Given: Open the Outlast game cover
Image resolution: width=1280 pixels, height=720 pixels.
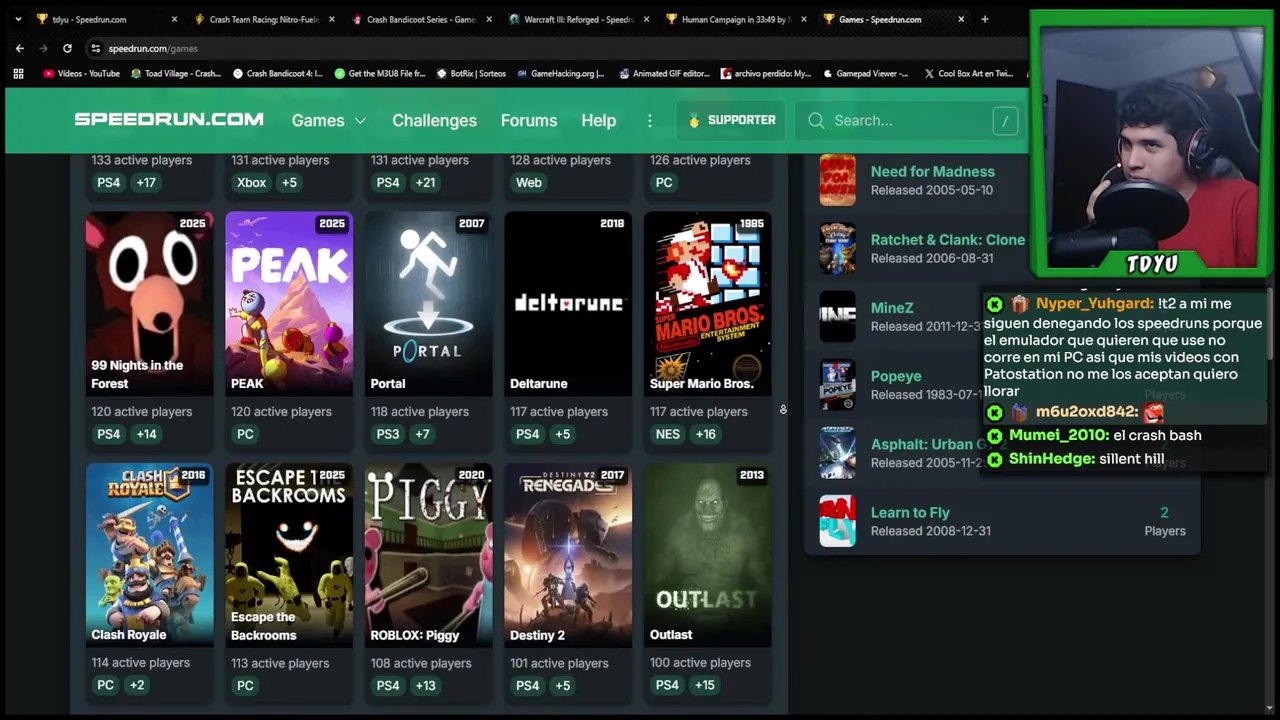Looking at the screenshot, I should tap(708, 555).
